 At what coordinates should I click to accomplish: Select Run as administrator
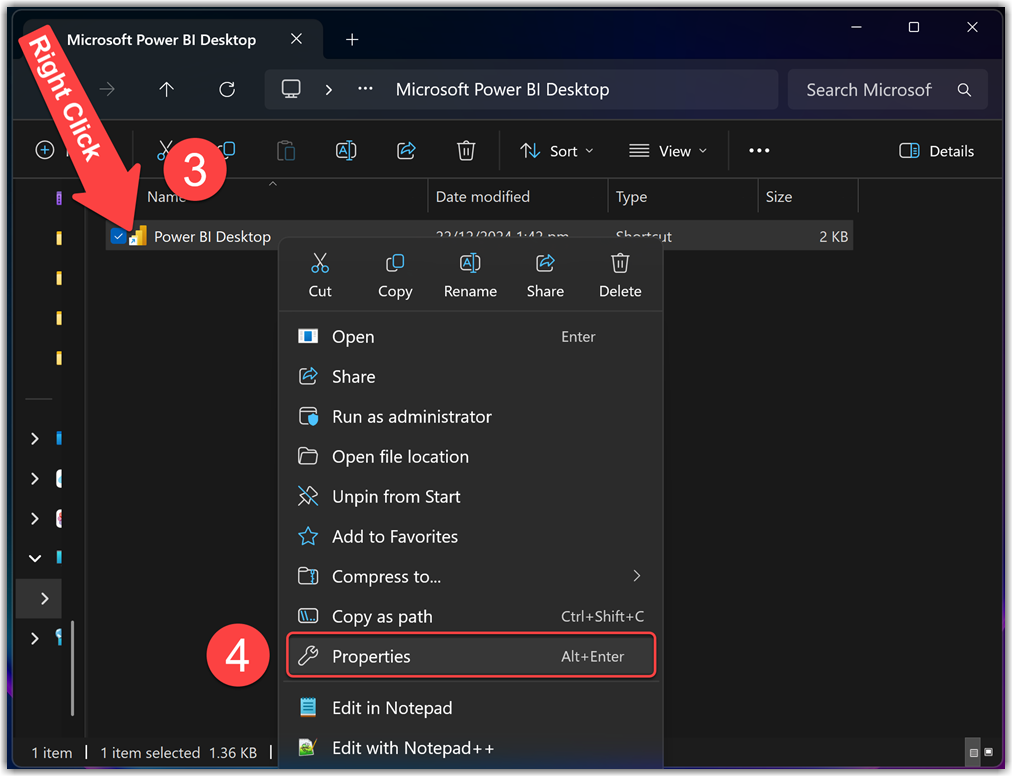470,417
